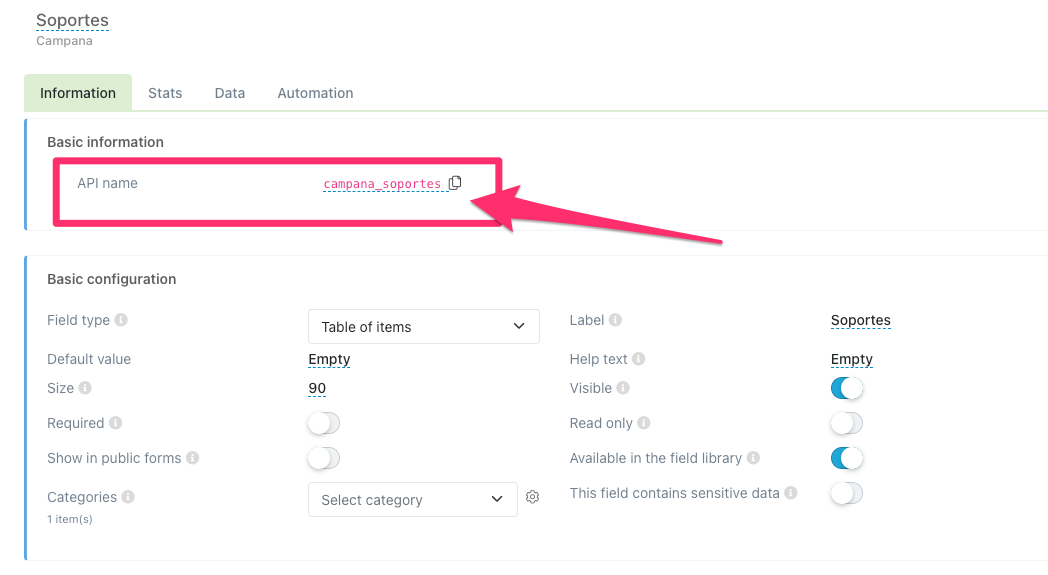Go to the Data tab
This screenshot has width=1048, height=575.
pos(229,93)
